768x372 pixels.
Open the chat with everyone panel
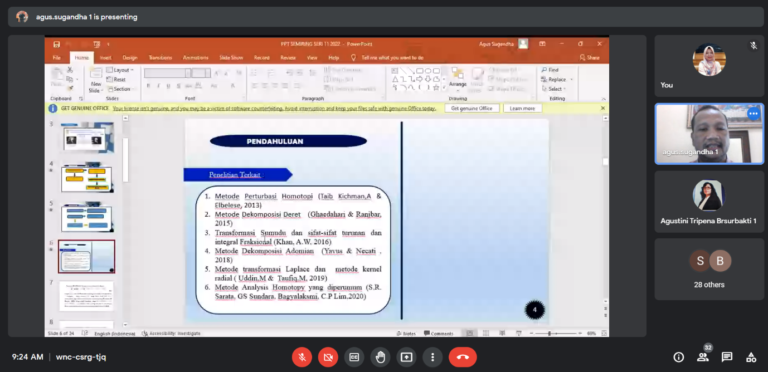click(727, 357)
